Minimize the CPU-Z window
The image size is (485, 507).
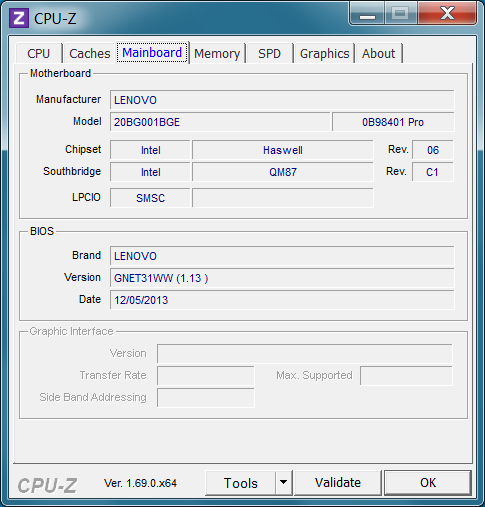367,14
